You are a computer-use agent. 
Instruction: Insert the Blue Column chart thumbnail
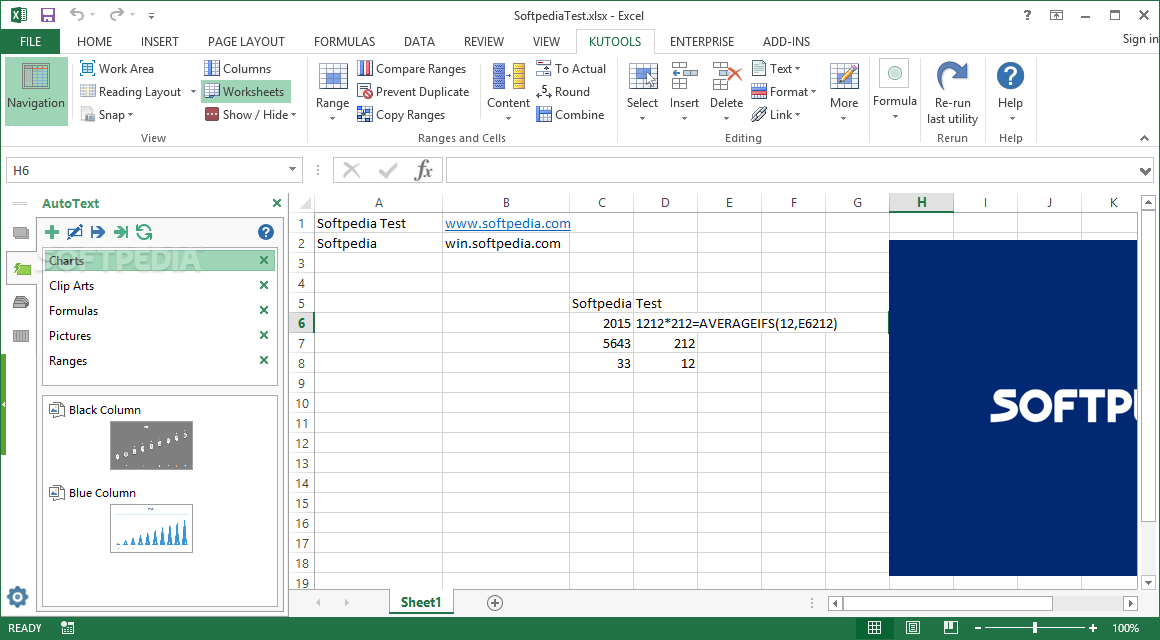[x=152, y=528]
